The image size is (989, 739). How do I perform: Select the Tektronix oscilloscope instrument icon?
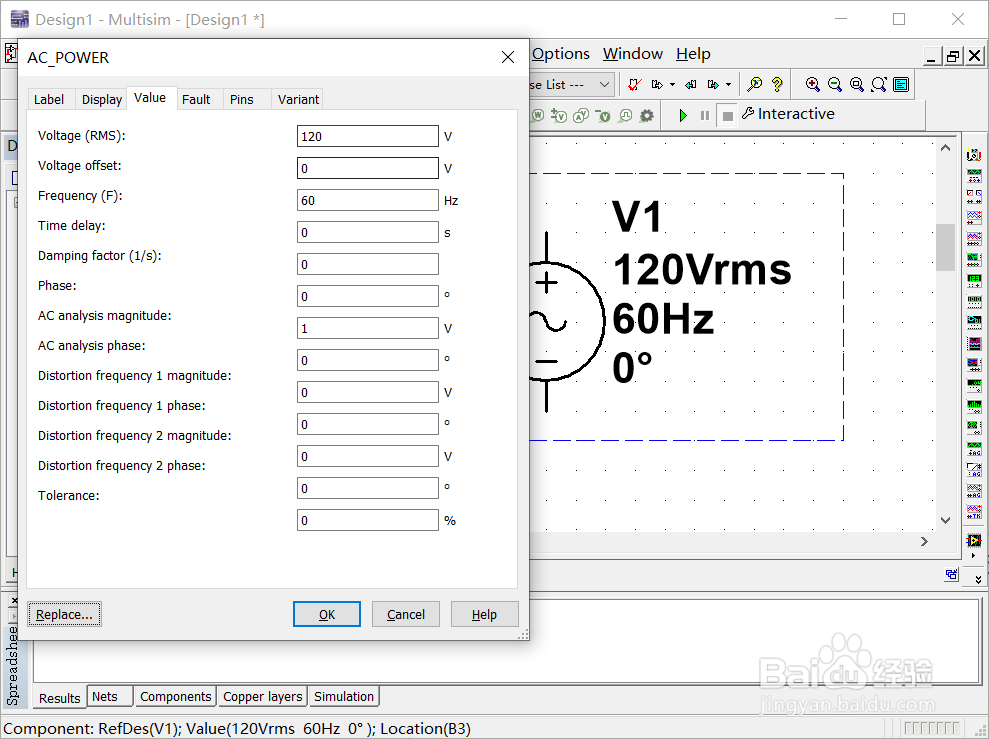[974, 511]
